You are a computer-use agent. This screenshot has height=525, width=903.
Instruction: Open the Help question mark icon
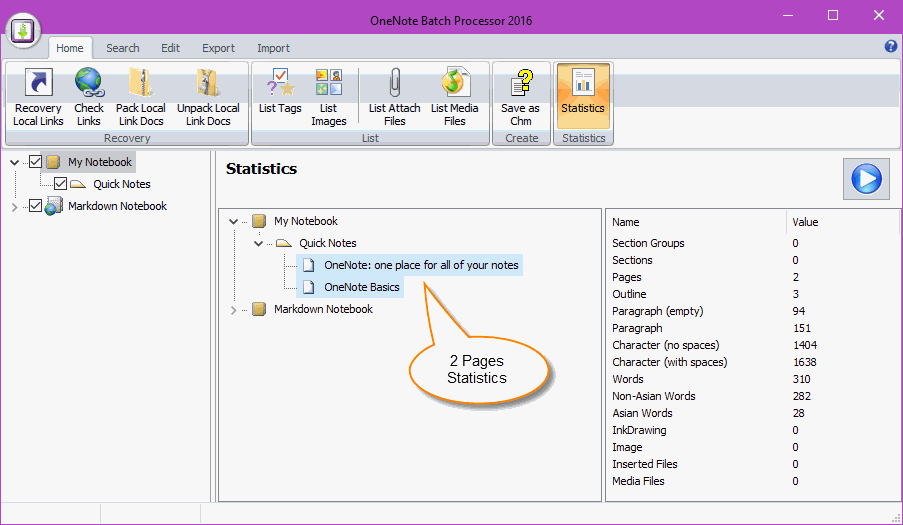pos(890,46)
